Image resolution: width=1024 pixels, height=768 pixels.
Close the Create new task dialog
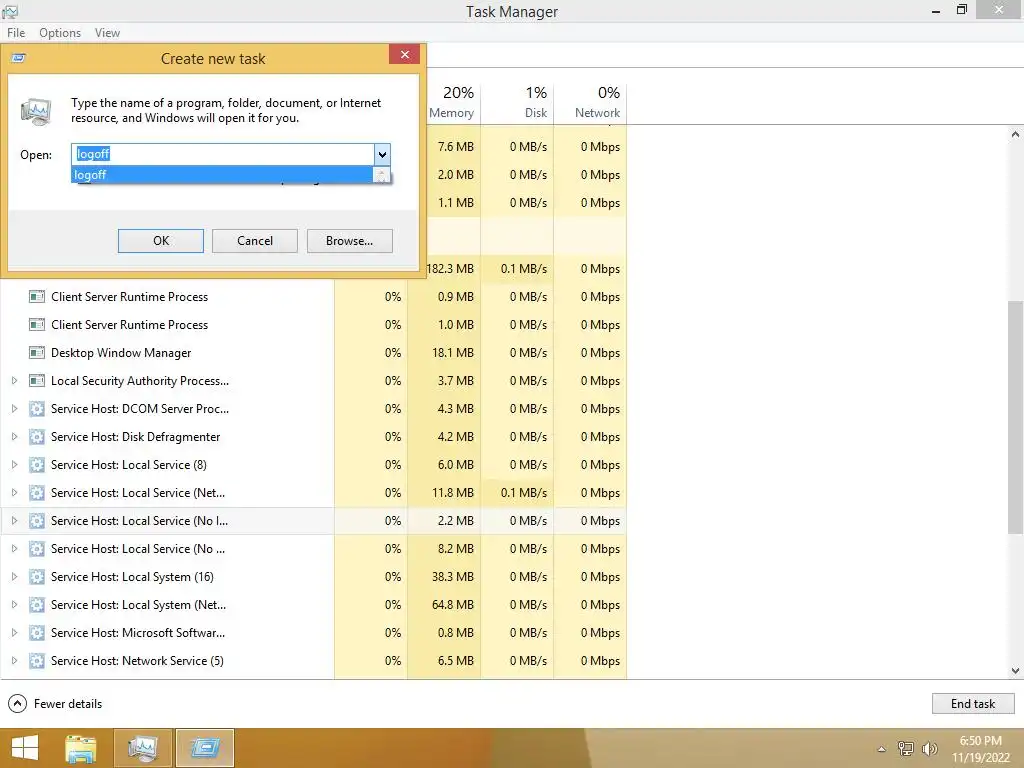click(x=404, y=54)
